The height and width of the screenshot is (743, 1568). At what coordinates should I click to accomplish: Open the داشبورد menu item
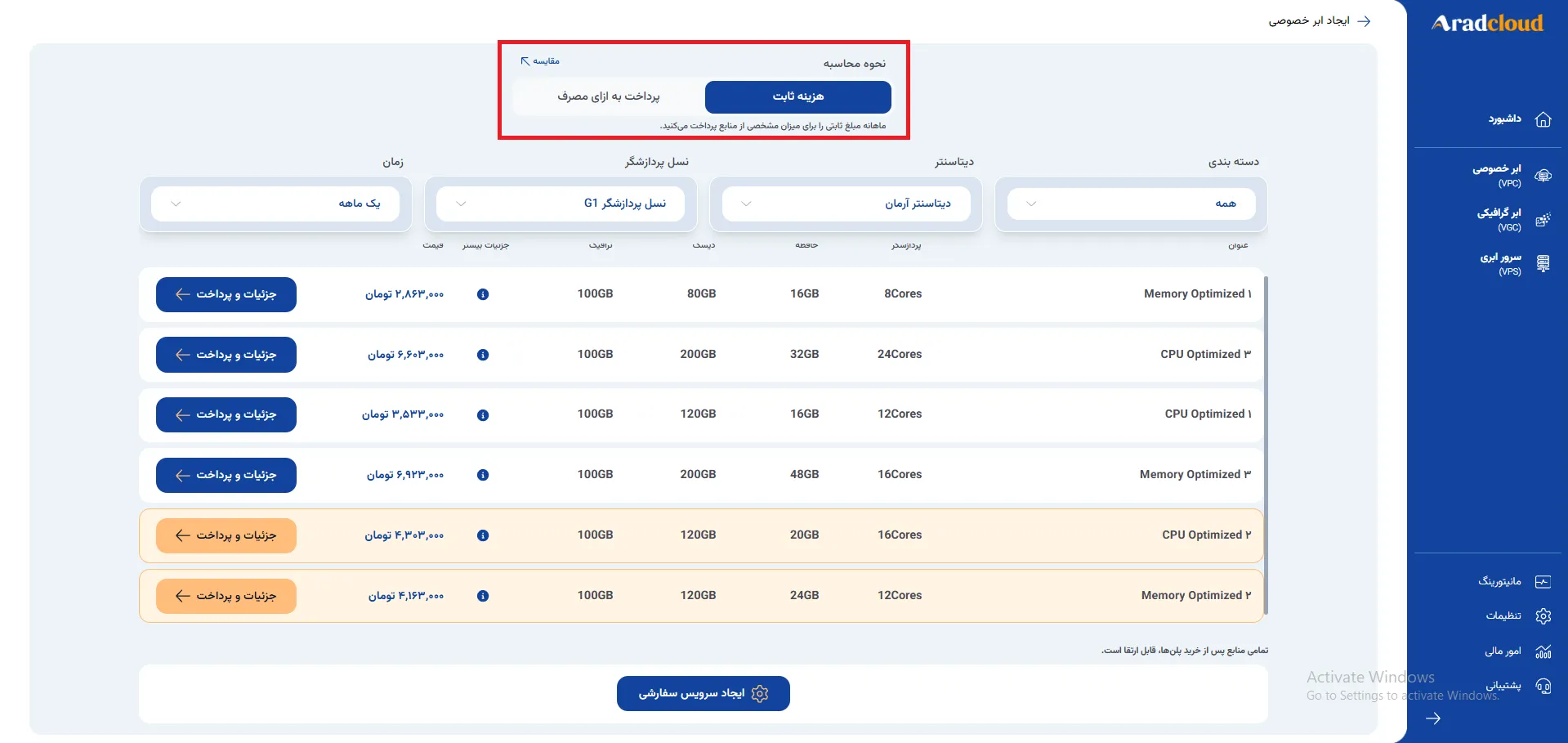click(x=1504, y=119)
